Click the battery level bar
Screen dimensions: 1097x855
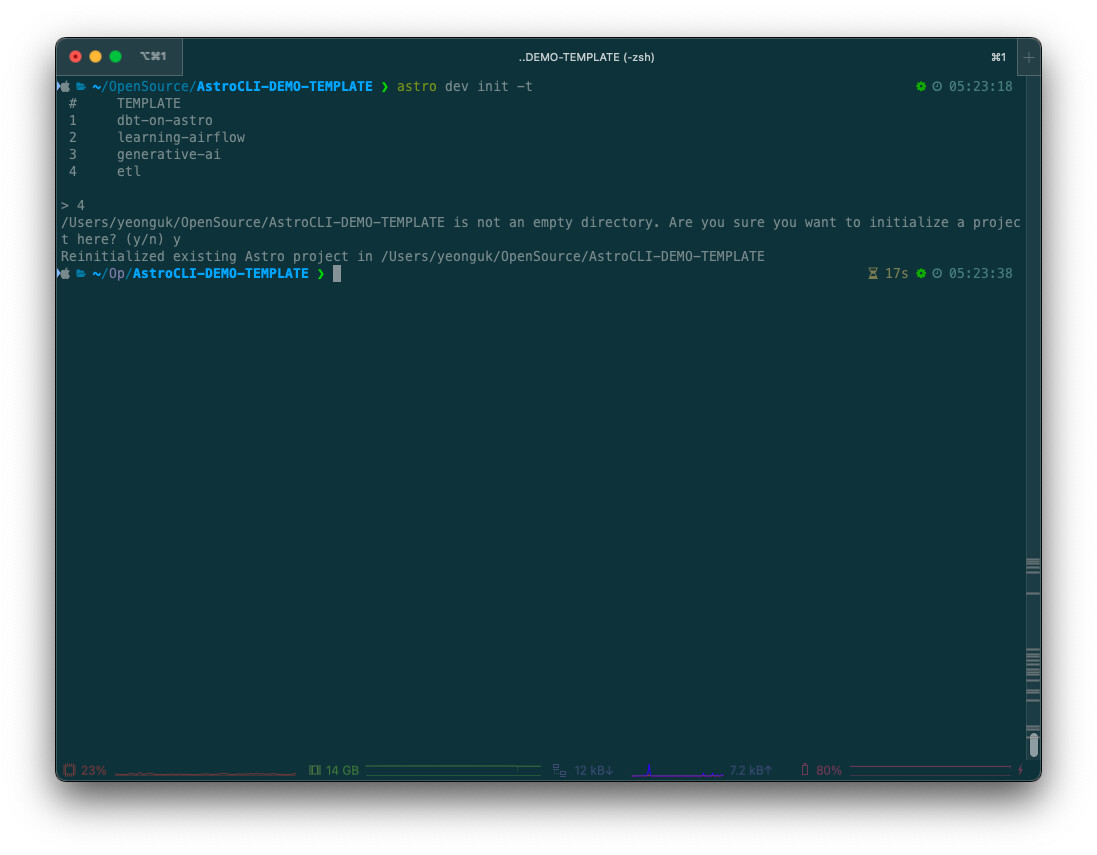tap(930, 769)
